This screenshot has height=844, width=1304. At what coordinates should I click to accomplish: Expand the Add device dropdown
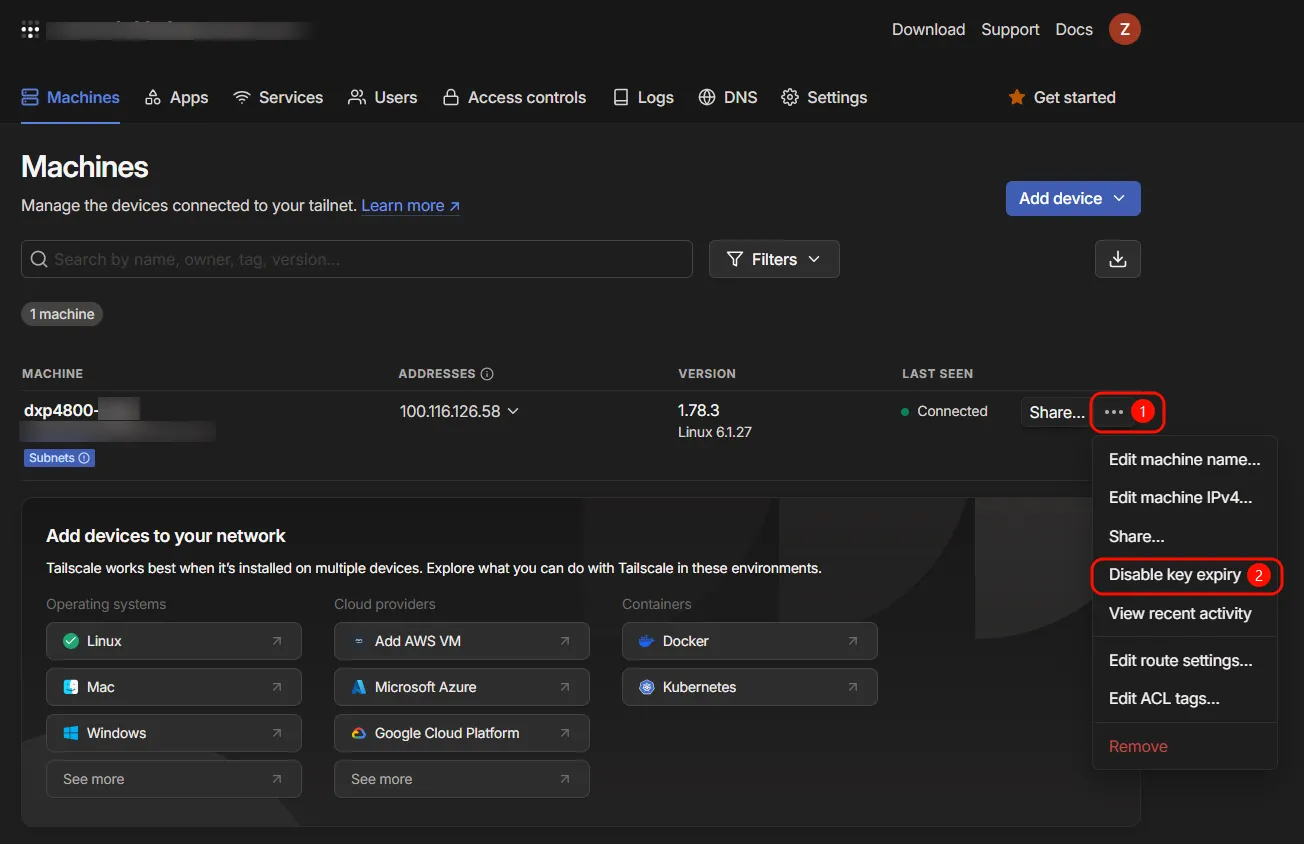pos(1072,198)
